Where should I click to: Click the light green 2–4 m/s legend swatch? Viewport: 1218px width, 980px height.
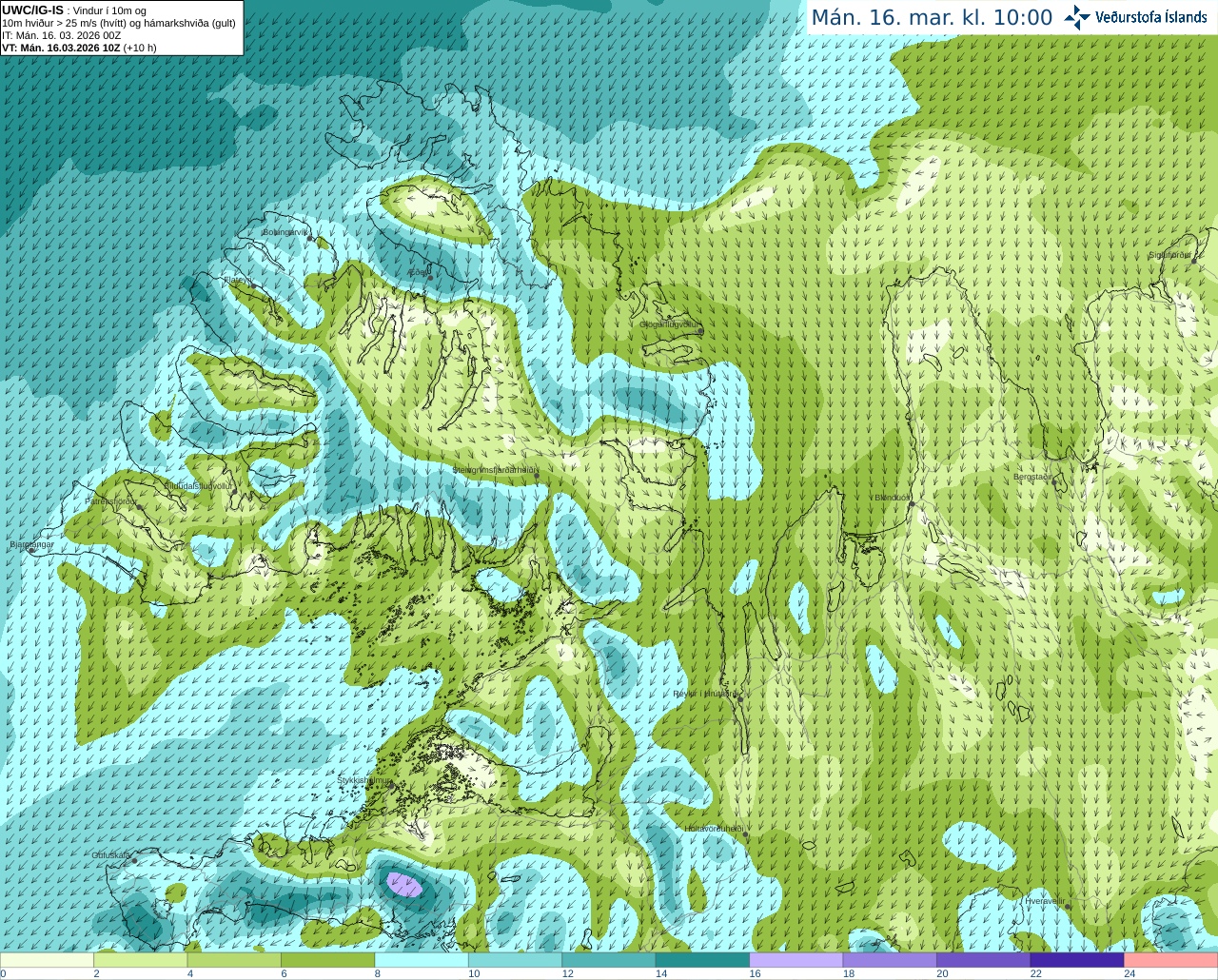(x=141, y=960)
